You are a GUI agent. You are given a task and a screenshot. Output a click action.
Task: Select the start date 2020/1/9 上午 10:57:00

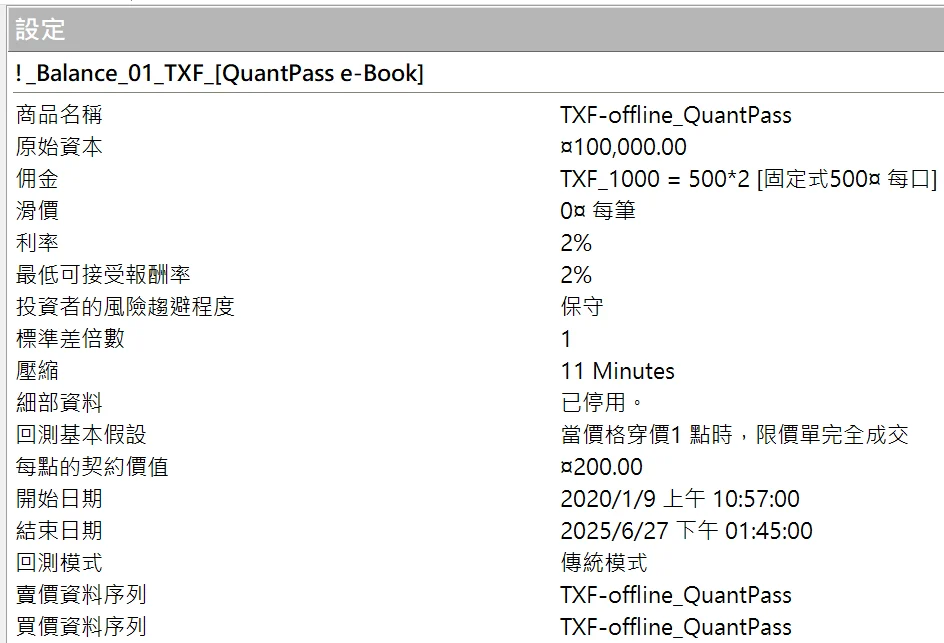680,499
